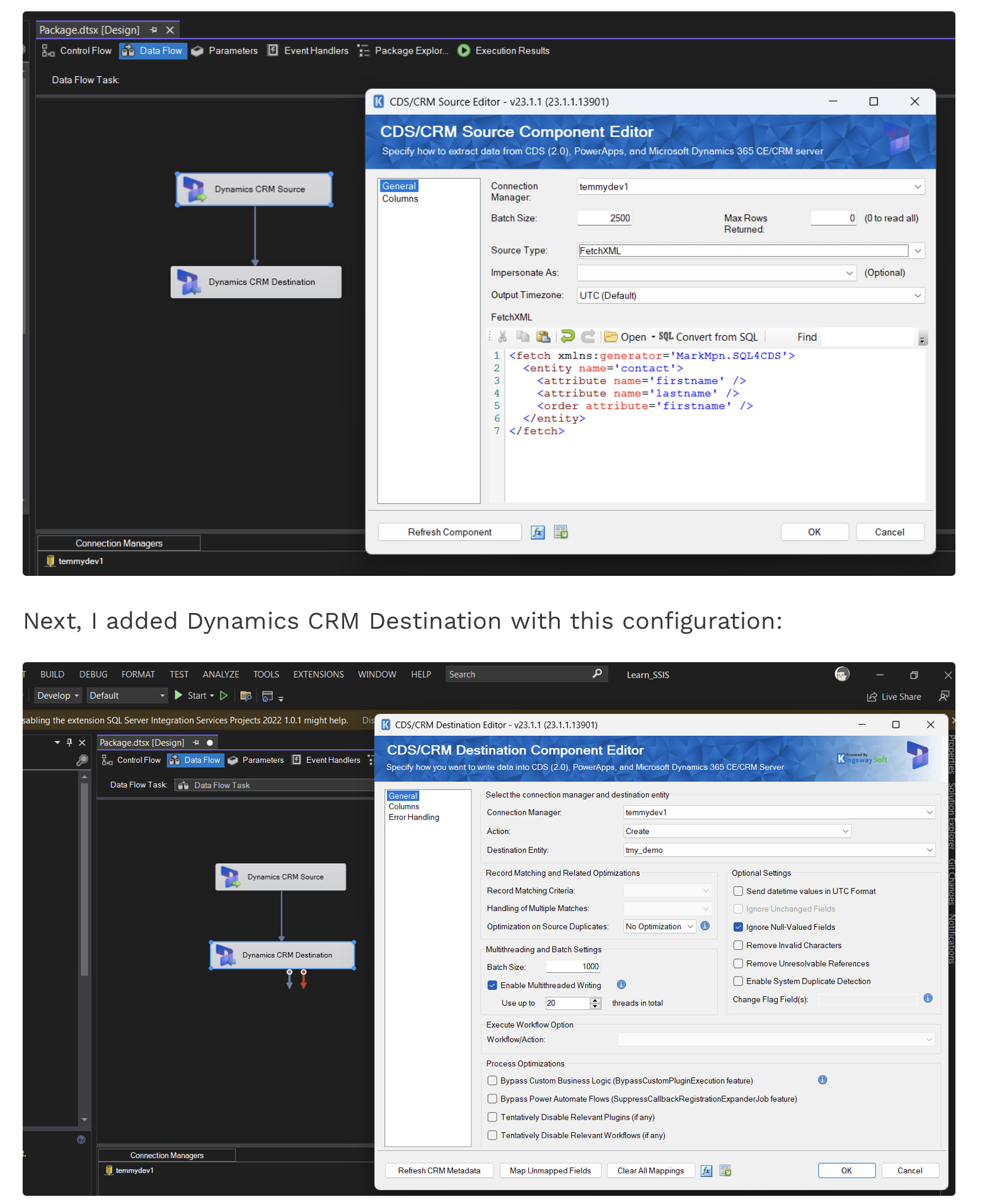Viewport: 997px width, 1204px height.
Task: Click the Start debugging play icon
Action: 179,696
